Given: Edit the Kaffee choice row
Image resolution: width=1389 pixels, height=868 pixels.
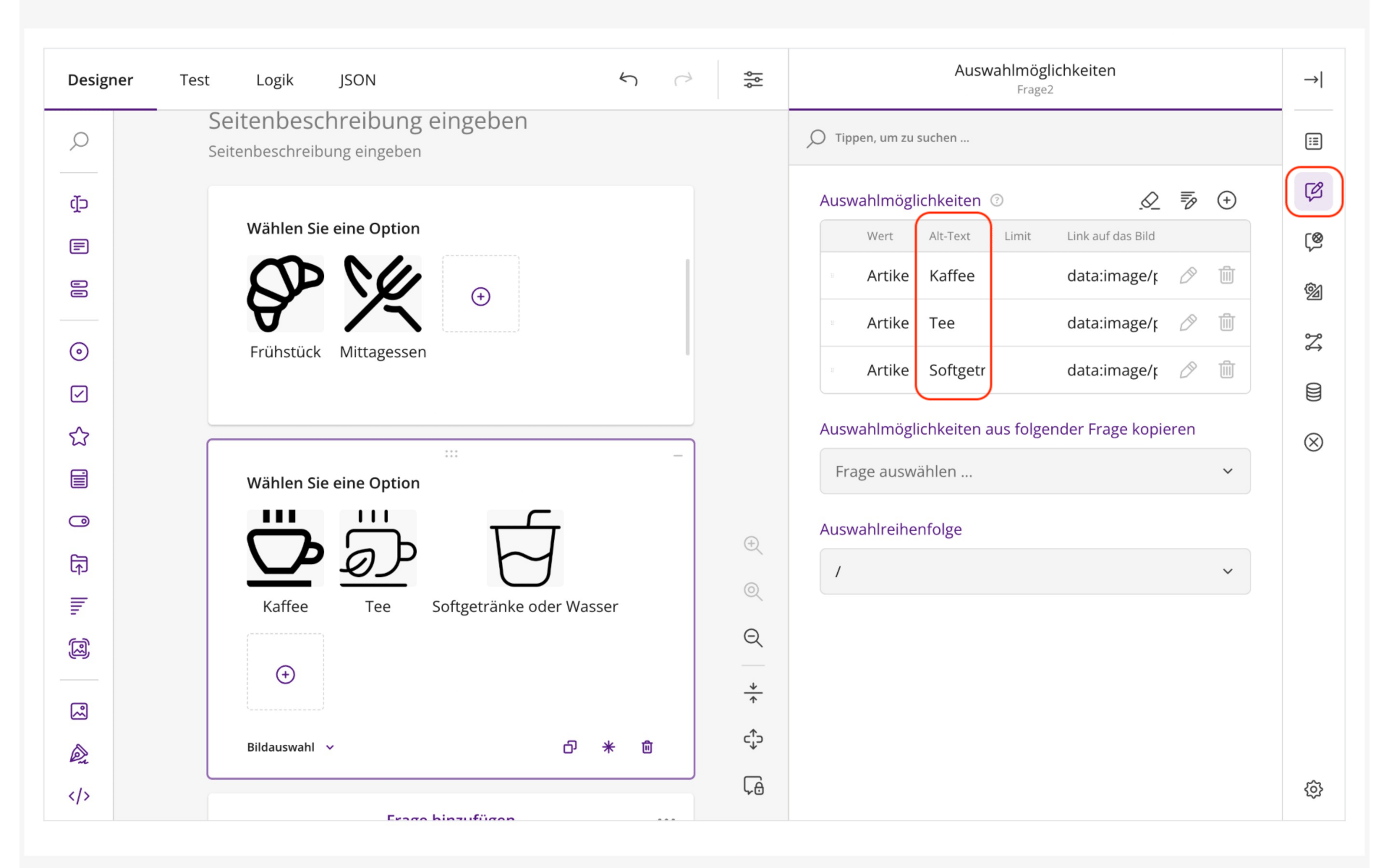Looking at the screenshot, I should tap(1188, 276).
